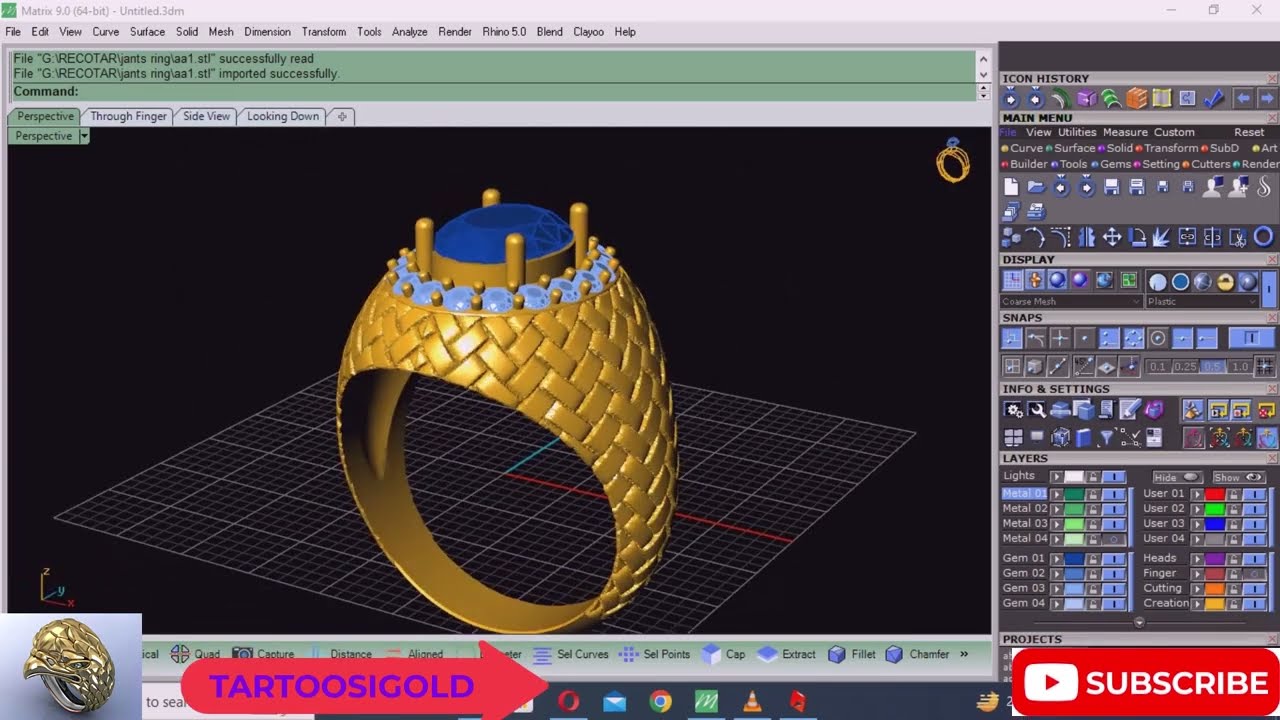Select the Mirror tool icon

click(1087, 237)
